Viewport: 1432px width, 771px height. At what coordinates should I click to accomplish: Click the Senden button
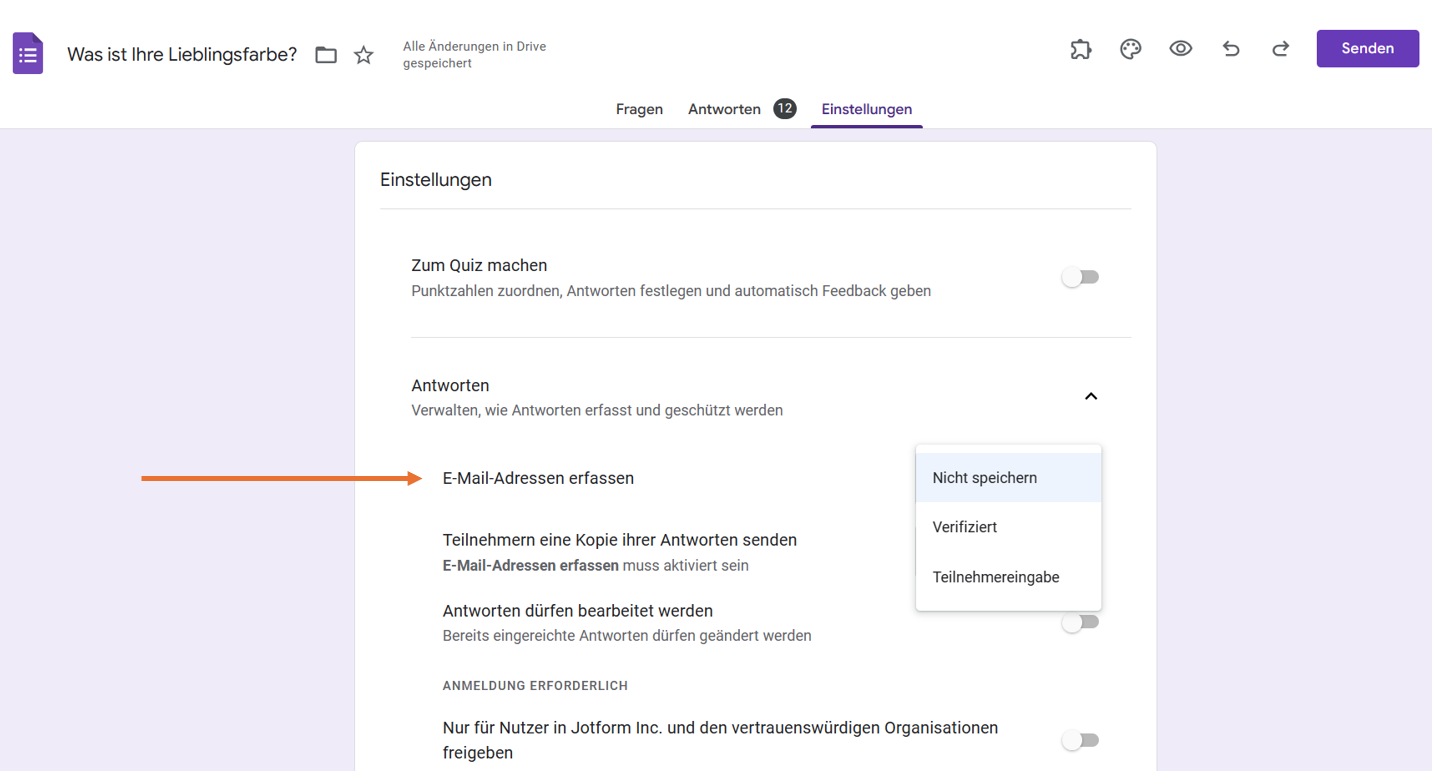tap(1367, 49)
